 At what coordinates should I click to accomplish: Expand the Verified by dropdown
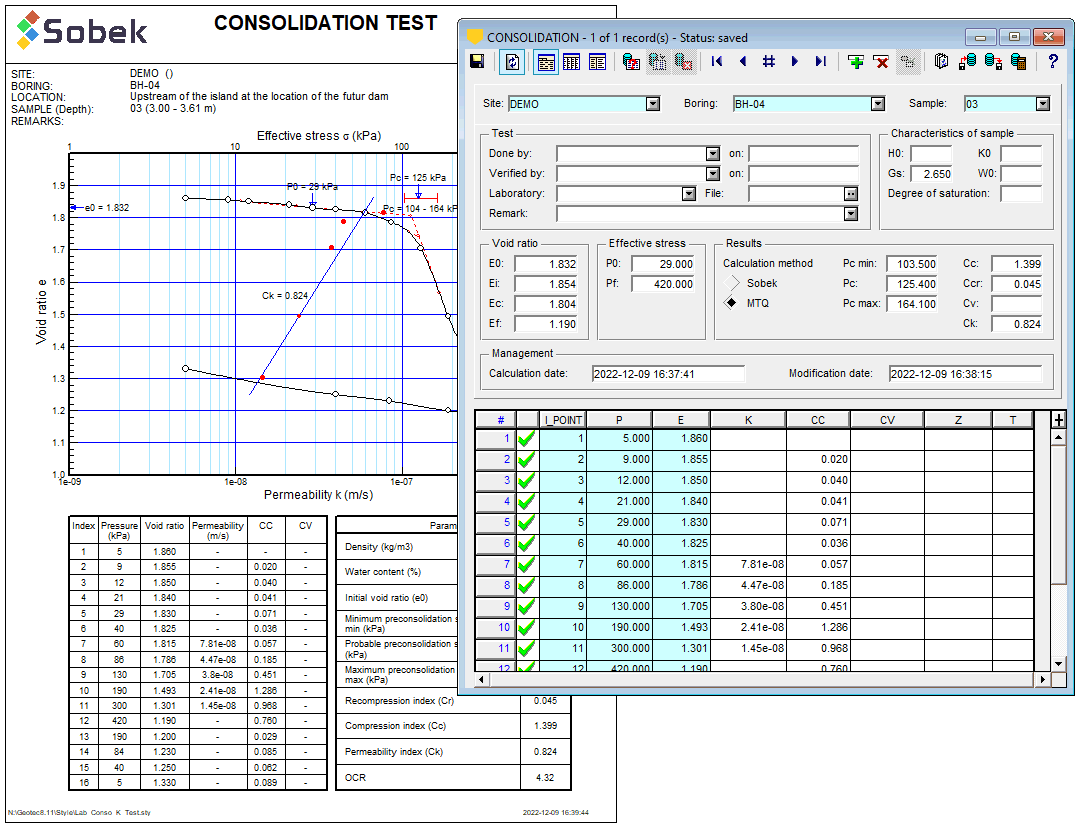click(713, 174)
